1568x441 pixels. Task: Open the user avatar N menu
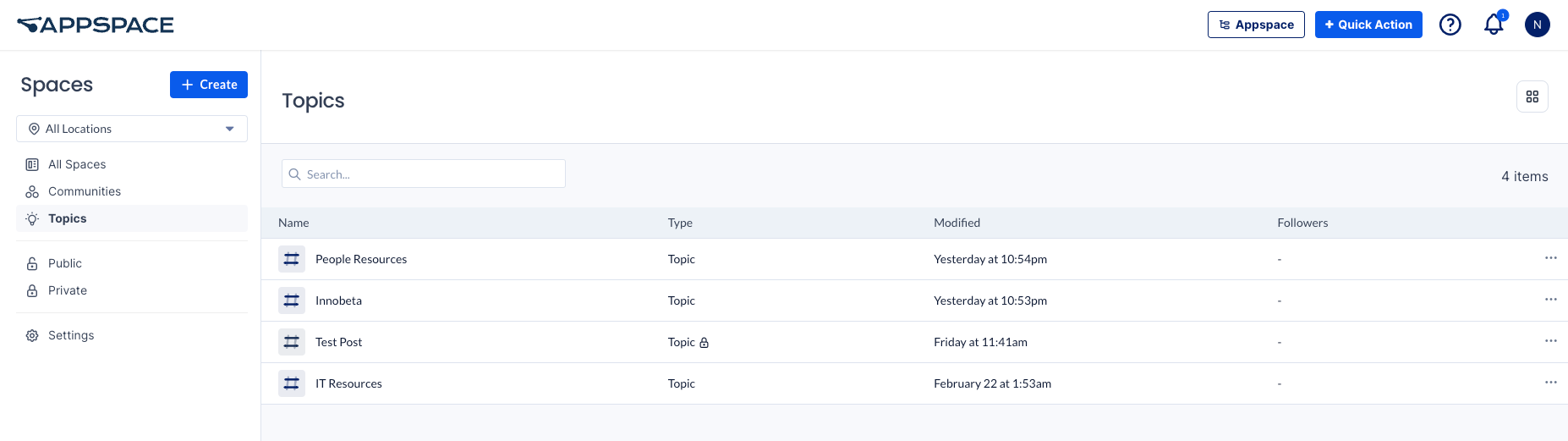point(1538,25)
